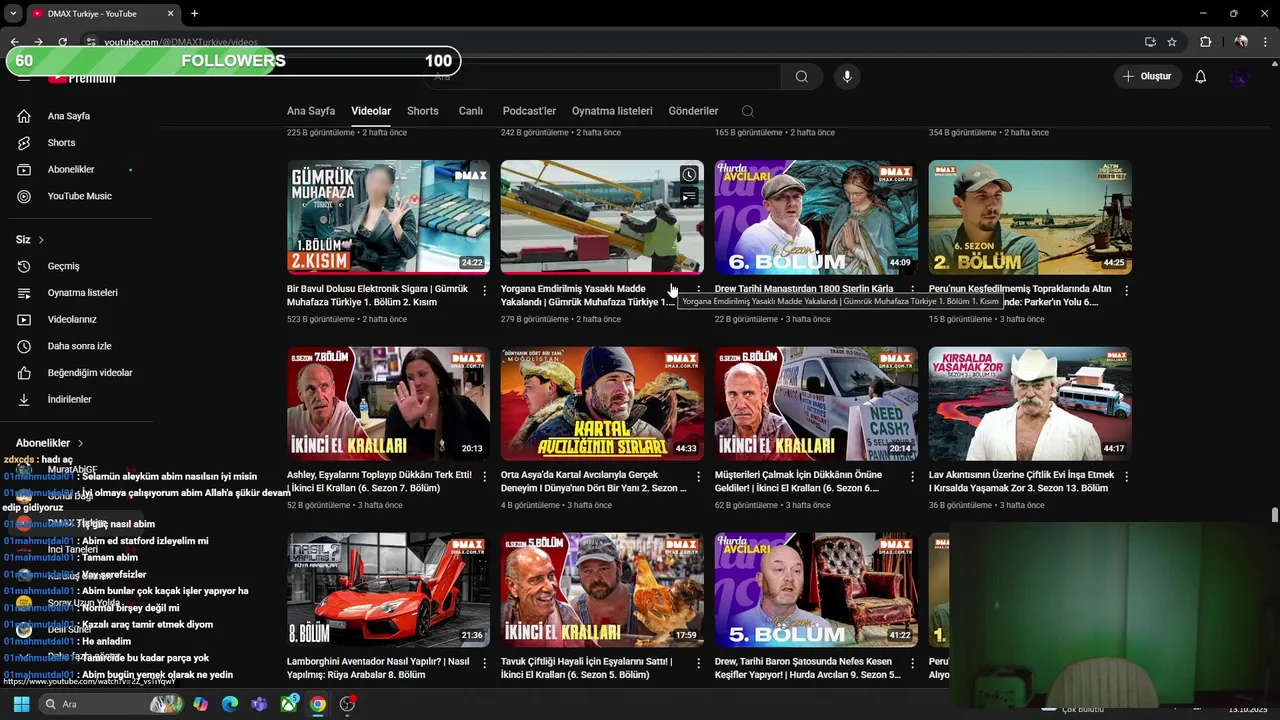This screenshot has height=720, width=1280.
Task: Go back in the browser
Action: click(x=14, y=42)
